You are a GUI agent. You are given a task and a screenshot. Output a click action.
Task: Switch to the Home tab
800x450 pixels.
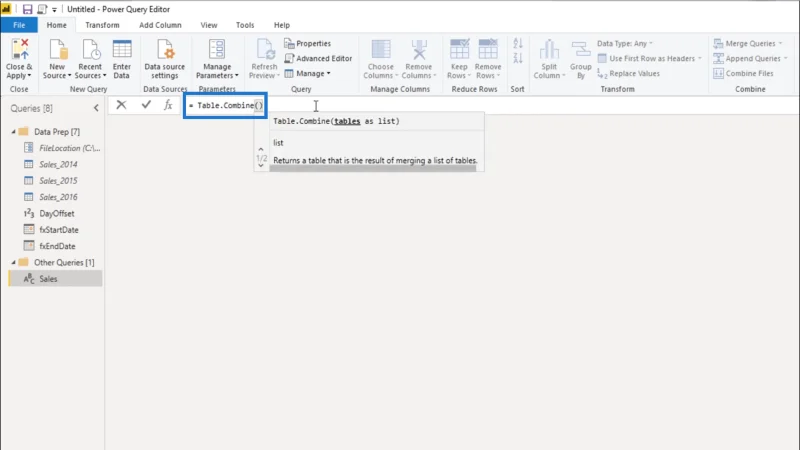(x=57, y=25)
